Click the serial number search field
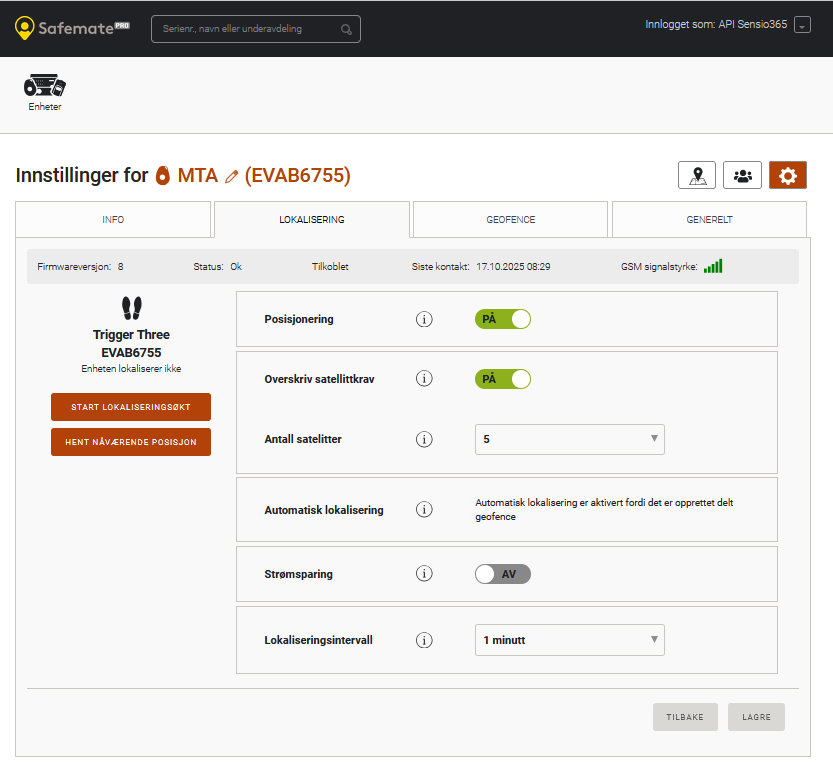Viewport: 833px width, 765px height. (255, 29)
